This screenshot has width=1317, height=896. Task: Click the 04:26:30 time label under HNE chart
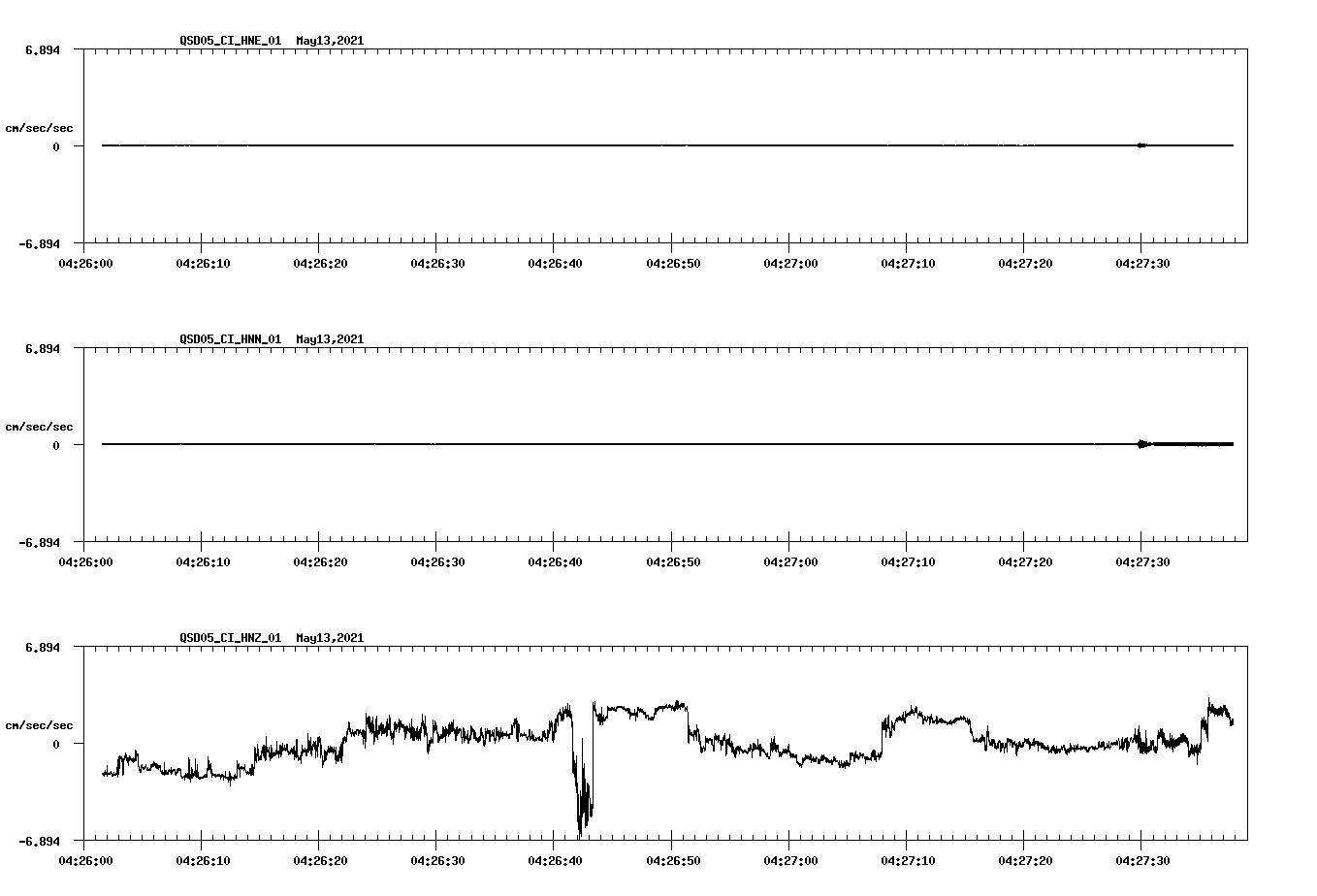pyautogui.click(x=436, y=263)
